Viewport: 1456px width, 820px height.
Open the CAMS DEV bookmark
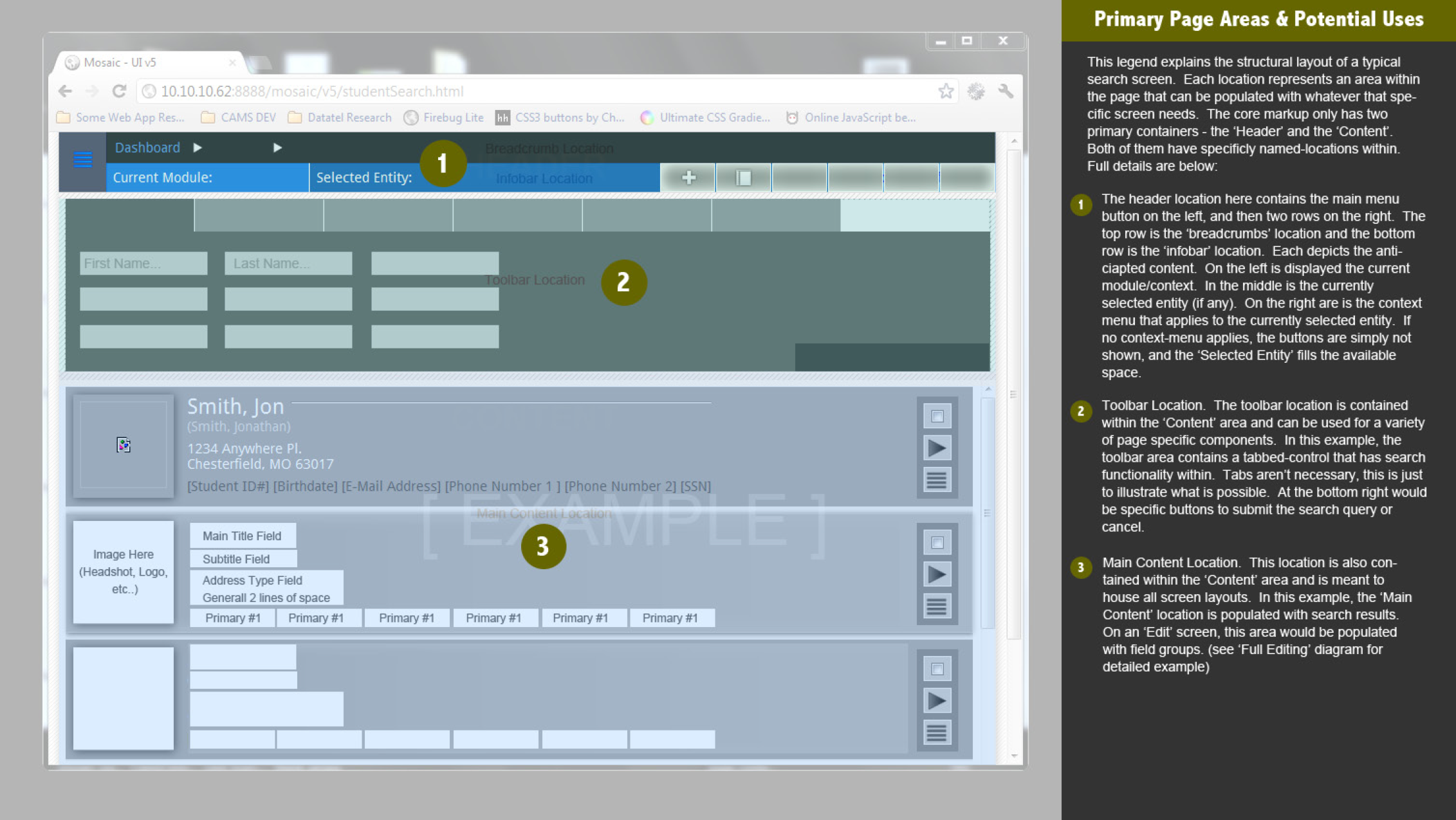(248, 117)
